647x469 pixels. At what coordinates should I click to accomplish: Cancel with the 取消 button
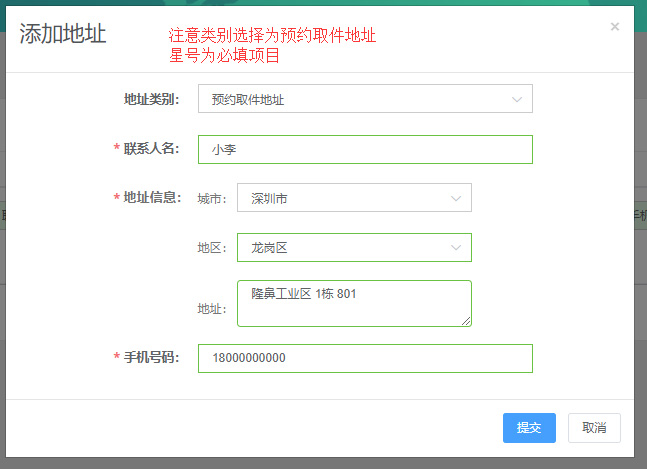(594, 428)
